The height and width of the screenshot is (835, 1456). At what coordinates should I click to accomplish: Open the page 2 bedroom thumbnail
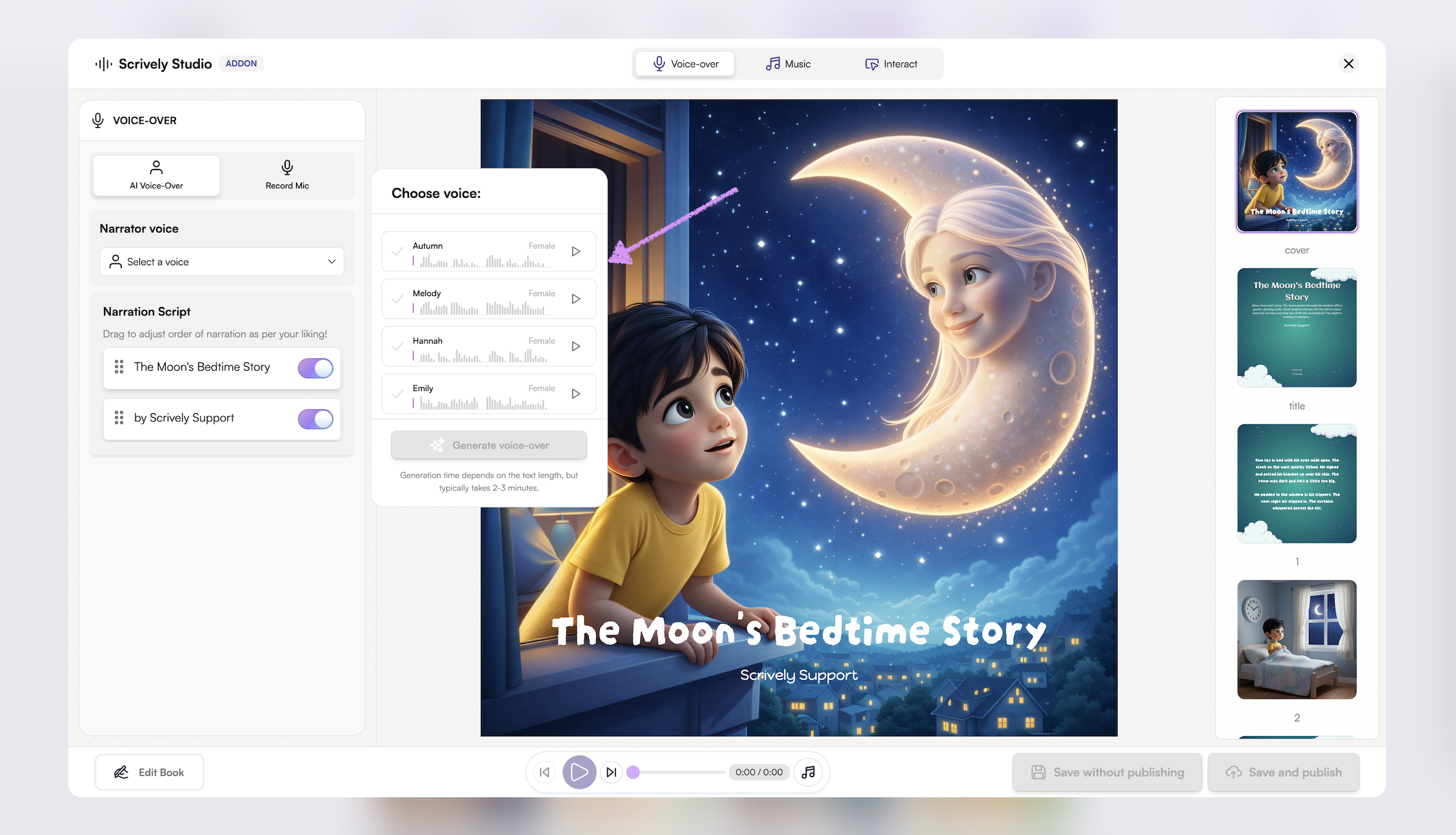pyautogui.click(x=1297, y=640)
